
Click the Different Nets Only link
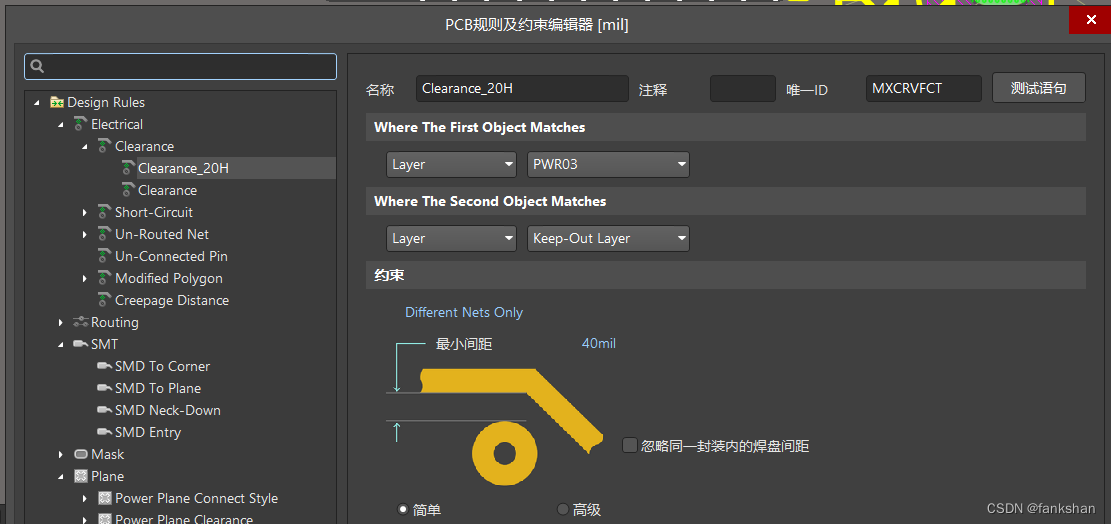click(x=464, y=312)
